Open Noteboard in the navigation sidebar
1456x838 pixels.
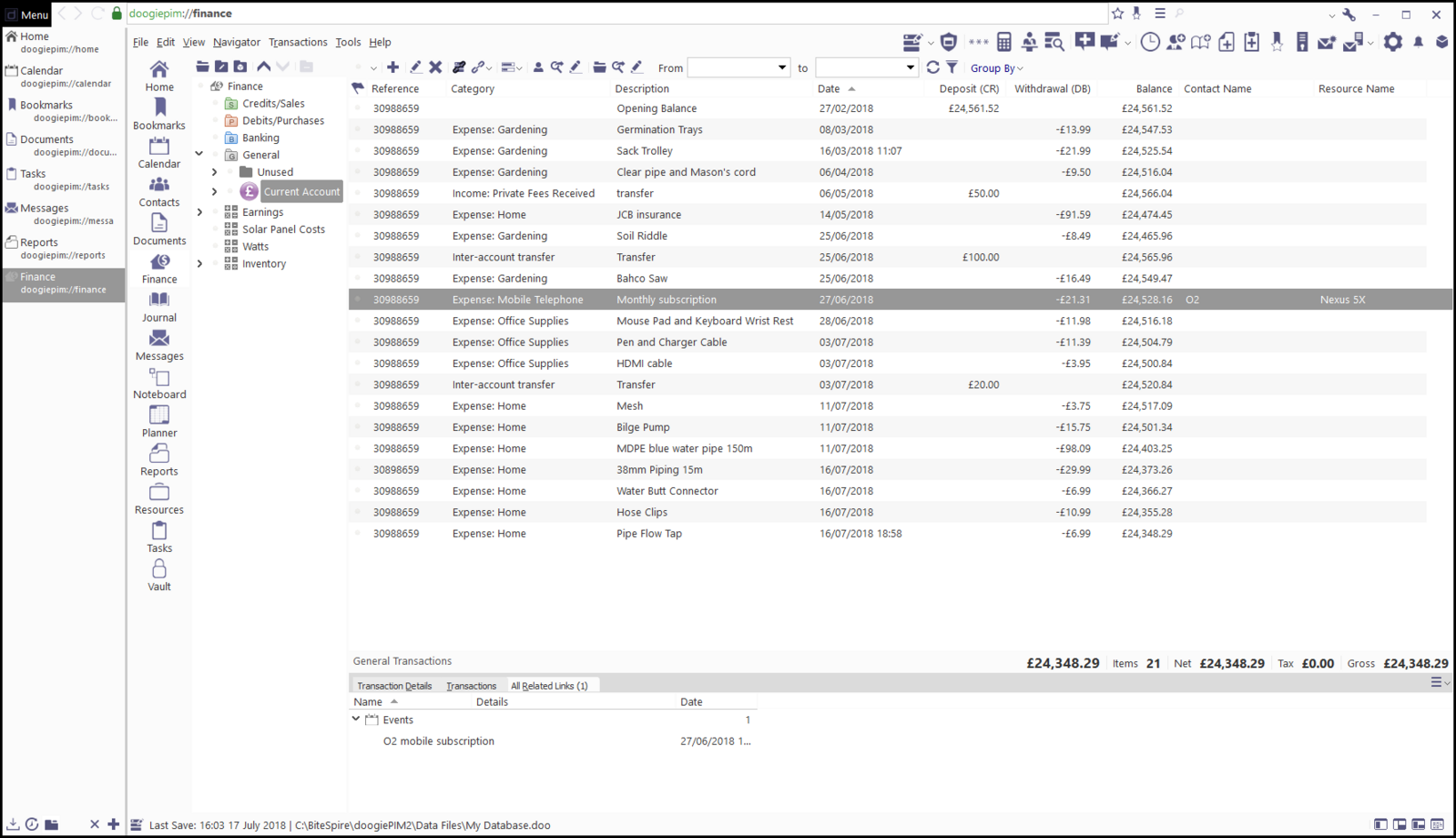159,383
